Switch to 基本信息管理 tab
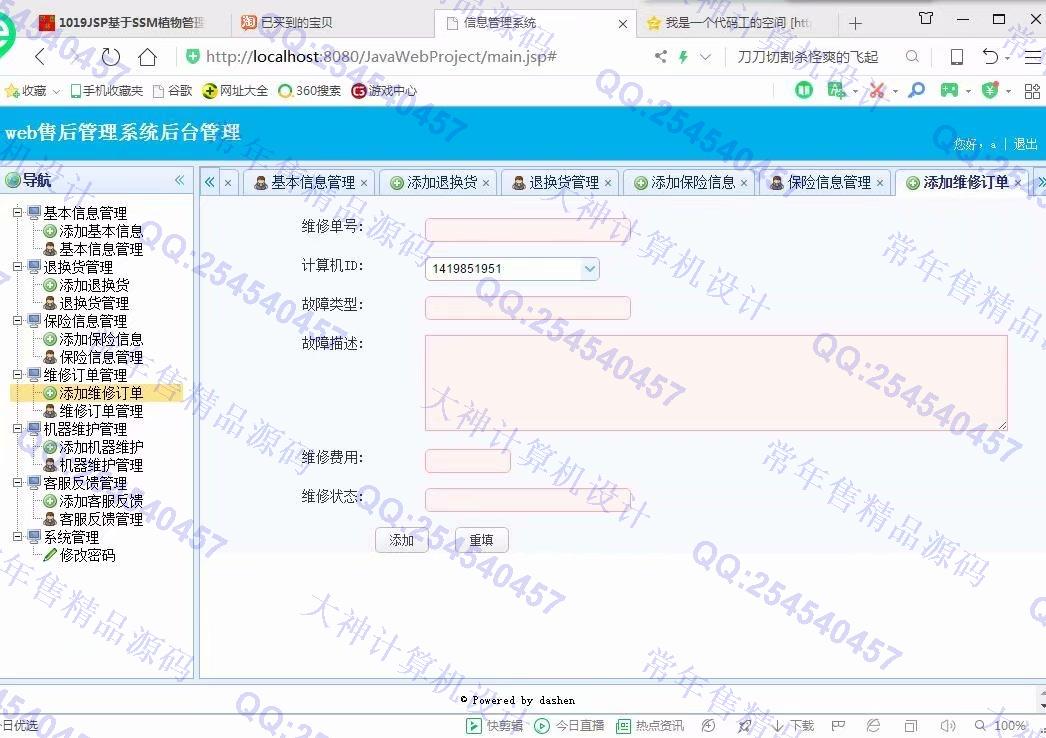Screen dimensions: 1046x738 tap(306, 183)
